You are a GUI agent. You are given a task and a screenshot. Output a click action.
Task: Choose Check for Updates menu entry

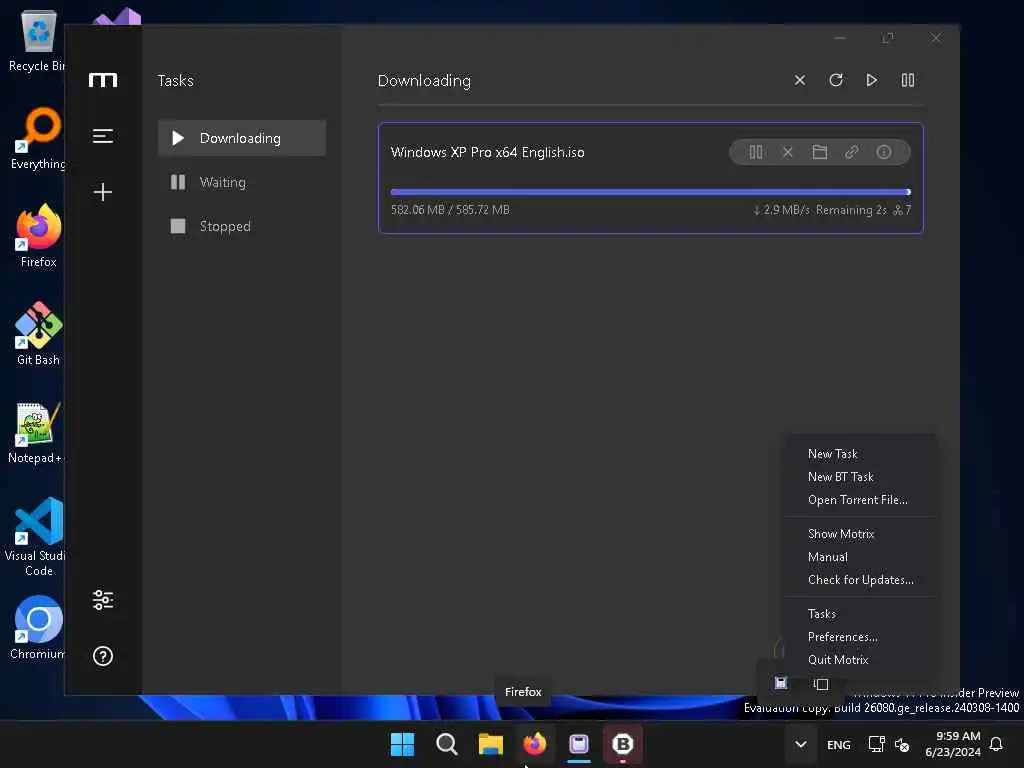pos(860,579)
